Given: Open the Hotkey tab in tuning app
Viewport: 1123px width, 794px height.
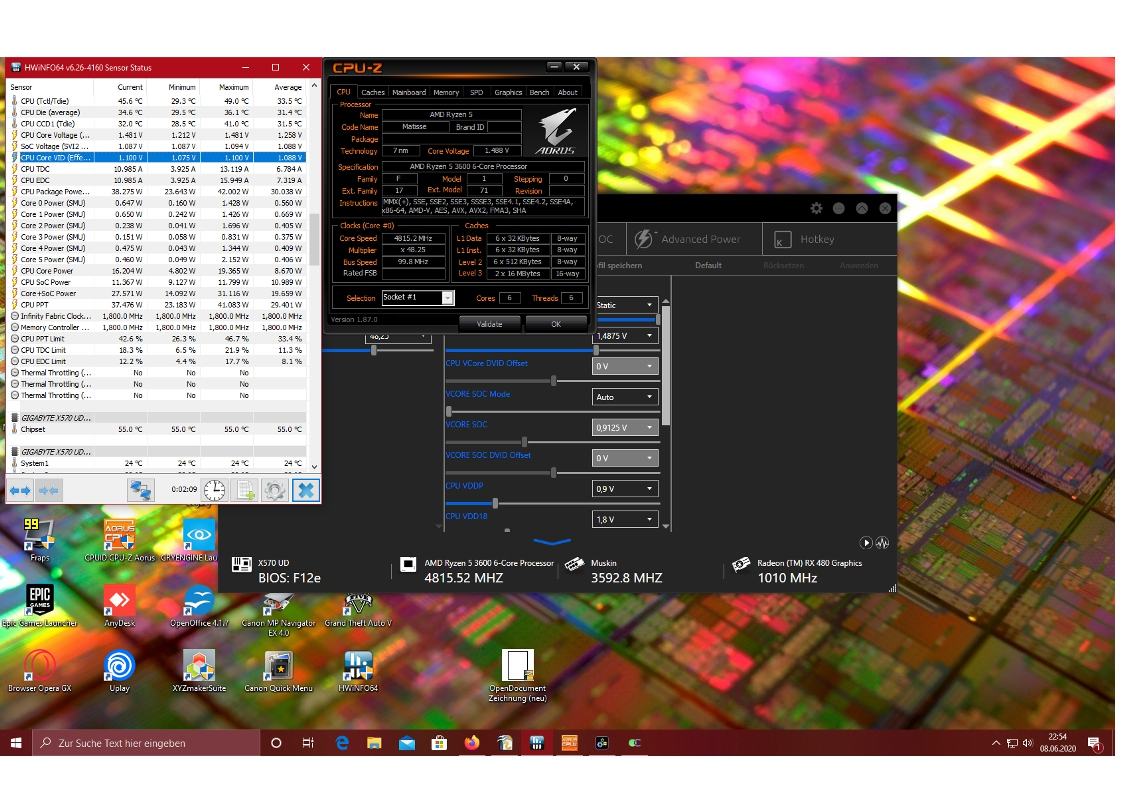Looking at the screenshot, I should pos(829,239).
